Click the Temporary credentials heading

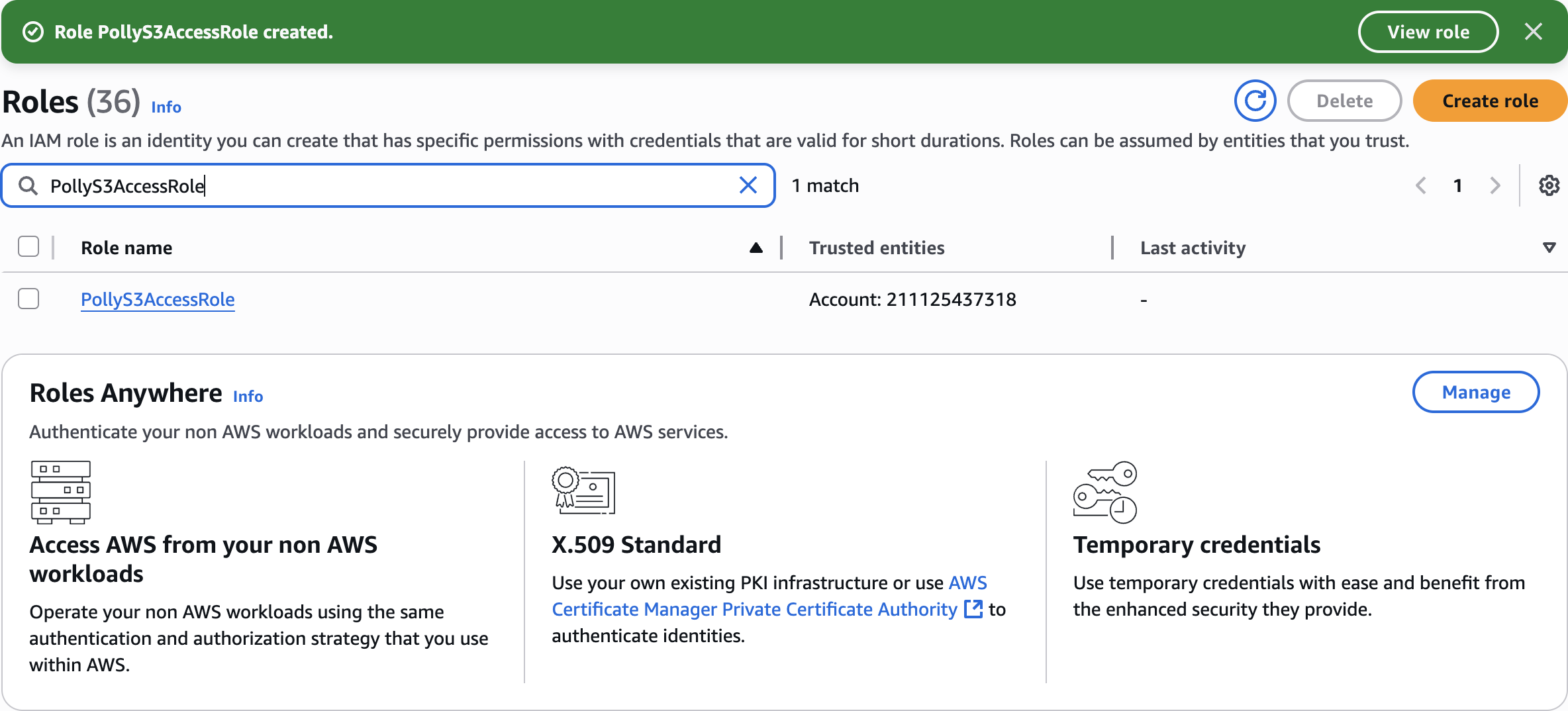coord(1197,544)
